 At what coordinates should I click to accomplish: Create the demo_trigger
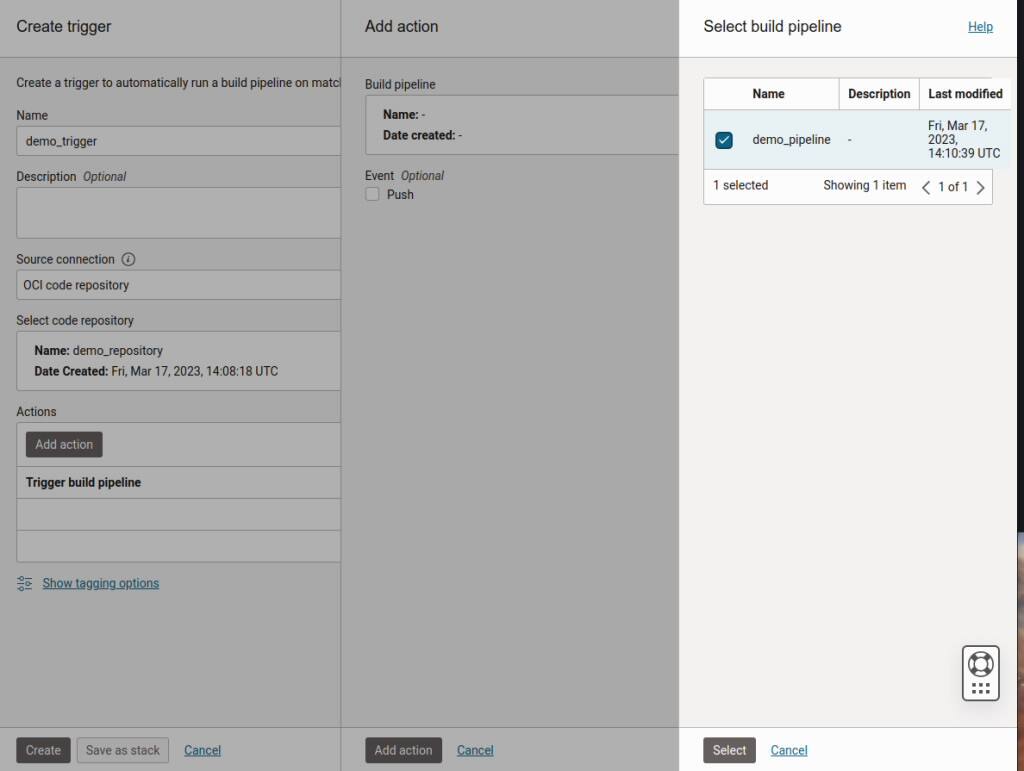click(x=42, y=750)
